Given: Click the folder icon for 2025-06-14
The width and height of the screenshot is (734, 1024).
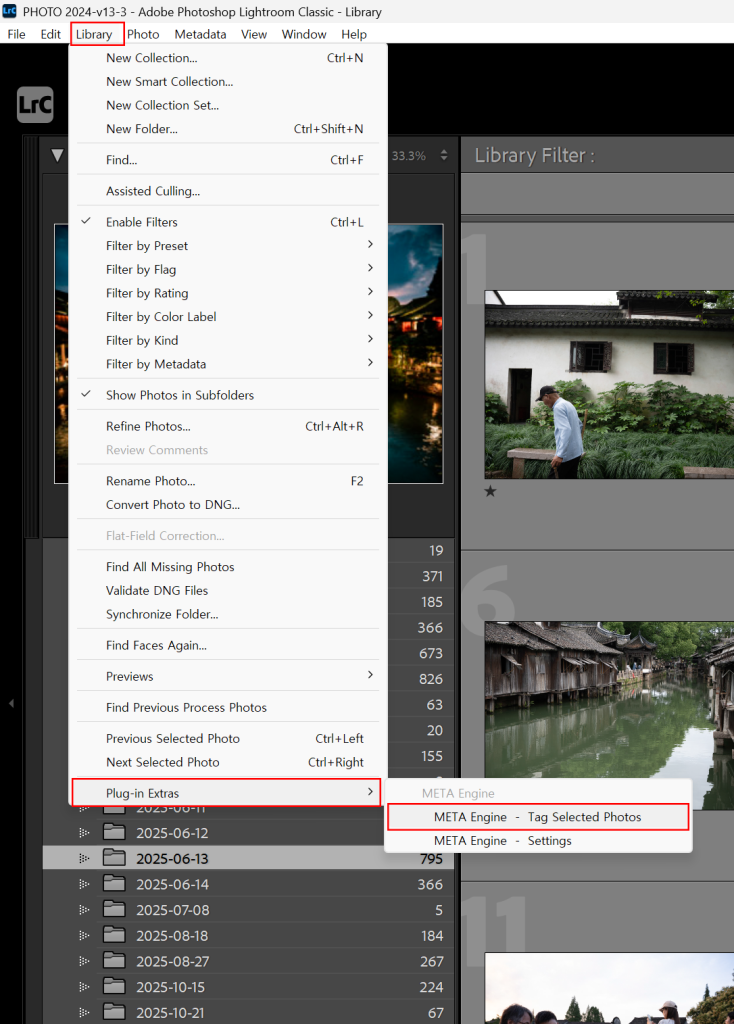Looking at the screenshot, I should point(115,884).
